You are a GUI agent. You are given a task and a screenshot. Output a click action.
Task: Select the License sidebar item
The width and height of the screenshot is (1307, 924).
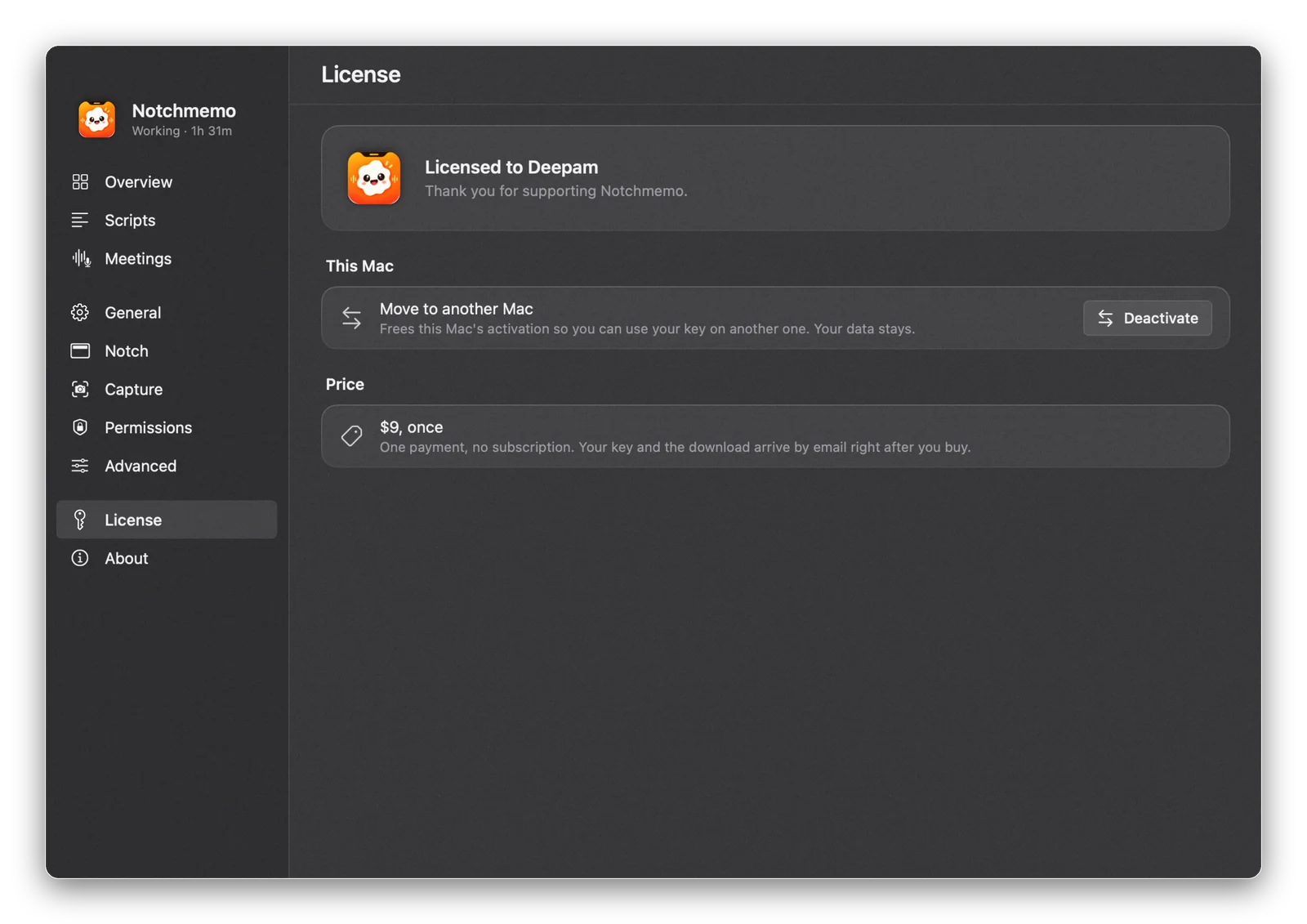point(167,520)
